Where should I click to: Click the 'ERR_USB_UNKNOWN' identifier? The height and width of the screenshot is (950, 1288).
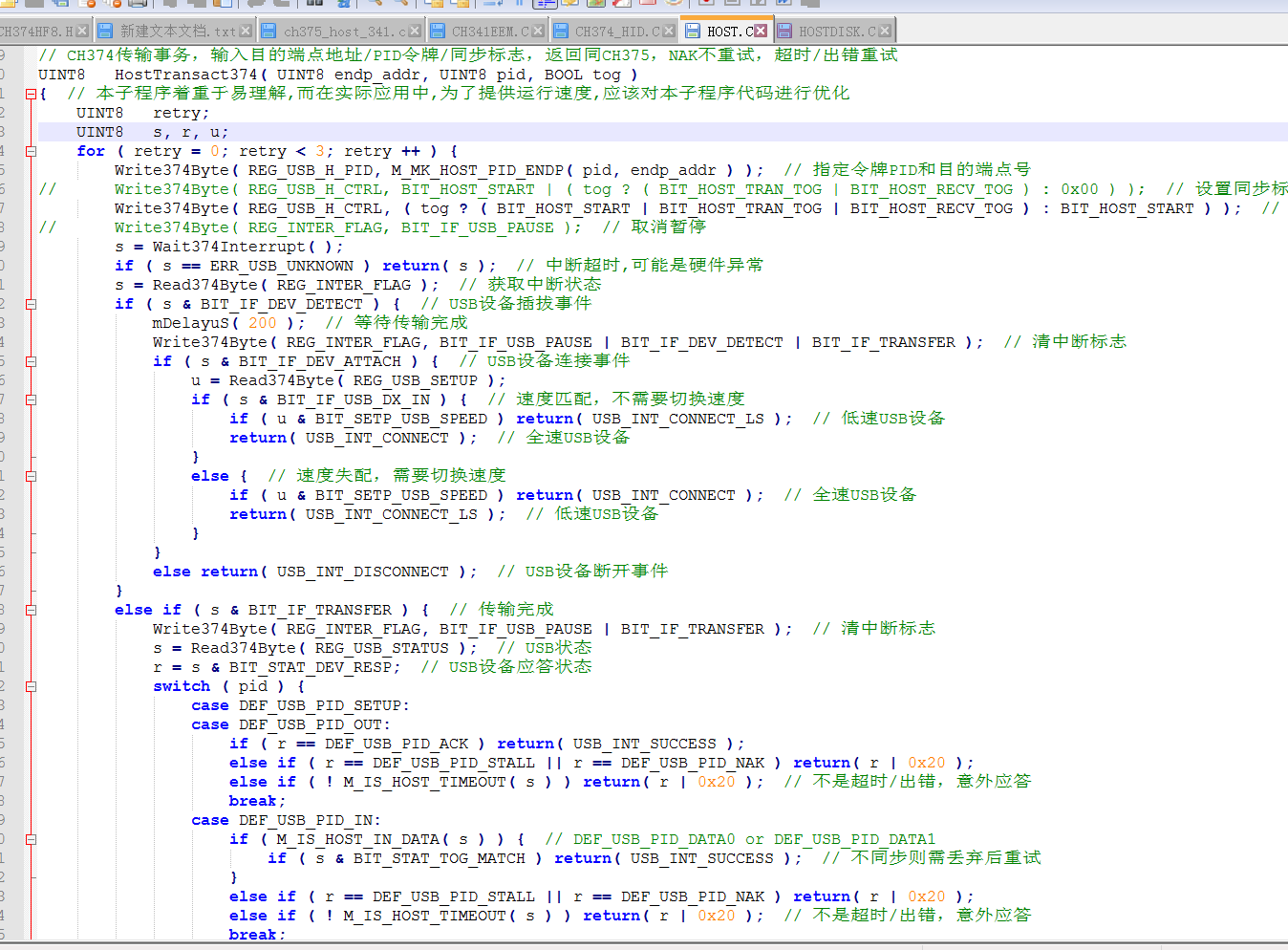pos(282,266)
